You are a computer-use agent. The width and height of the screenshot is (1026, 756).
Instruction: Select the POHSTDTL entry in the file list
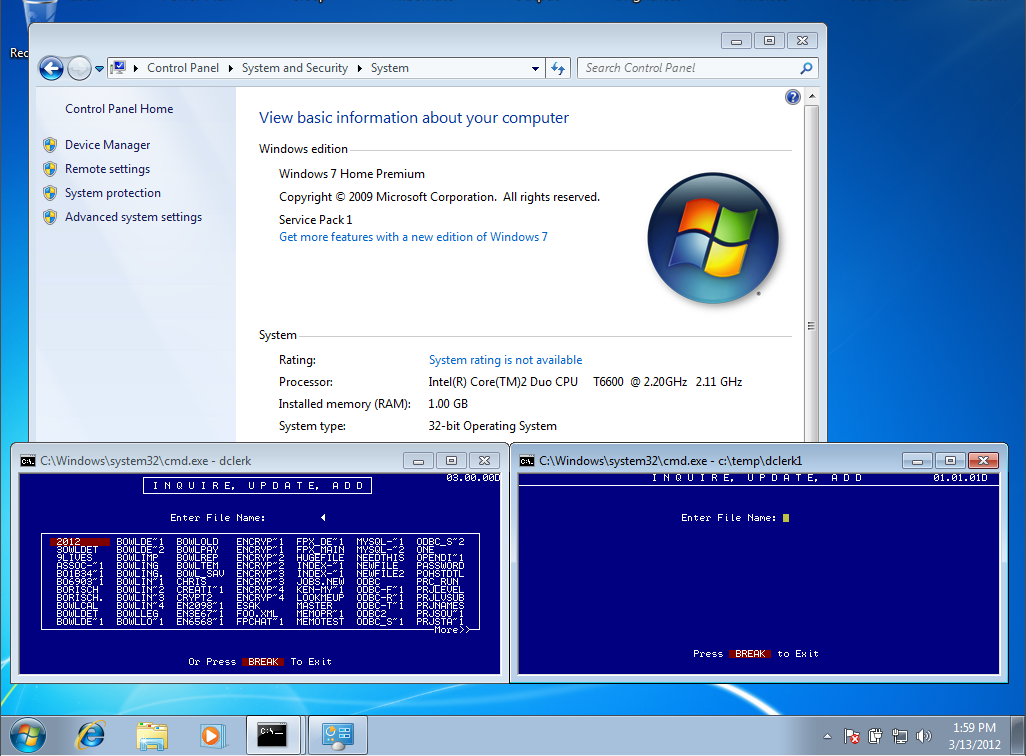tap(440, 573)
